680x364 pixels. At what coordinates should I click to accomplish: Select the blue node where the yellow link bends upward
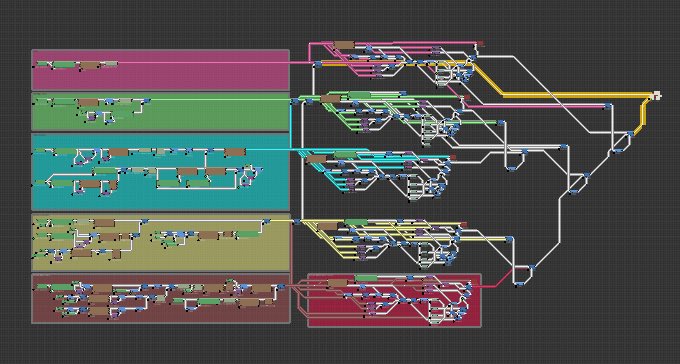[x=631, y=134]
